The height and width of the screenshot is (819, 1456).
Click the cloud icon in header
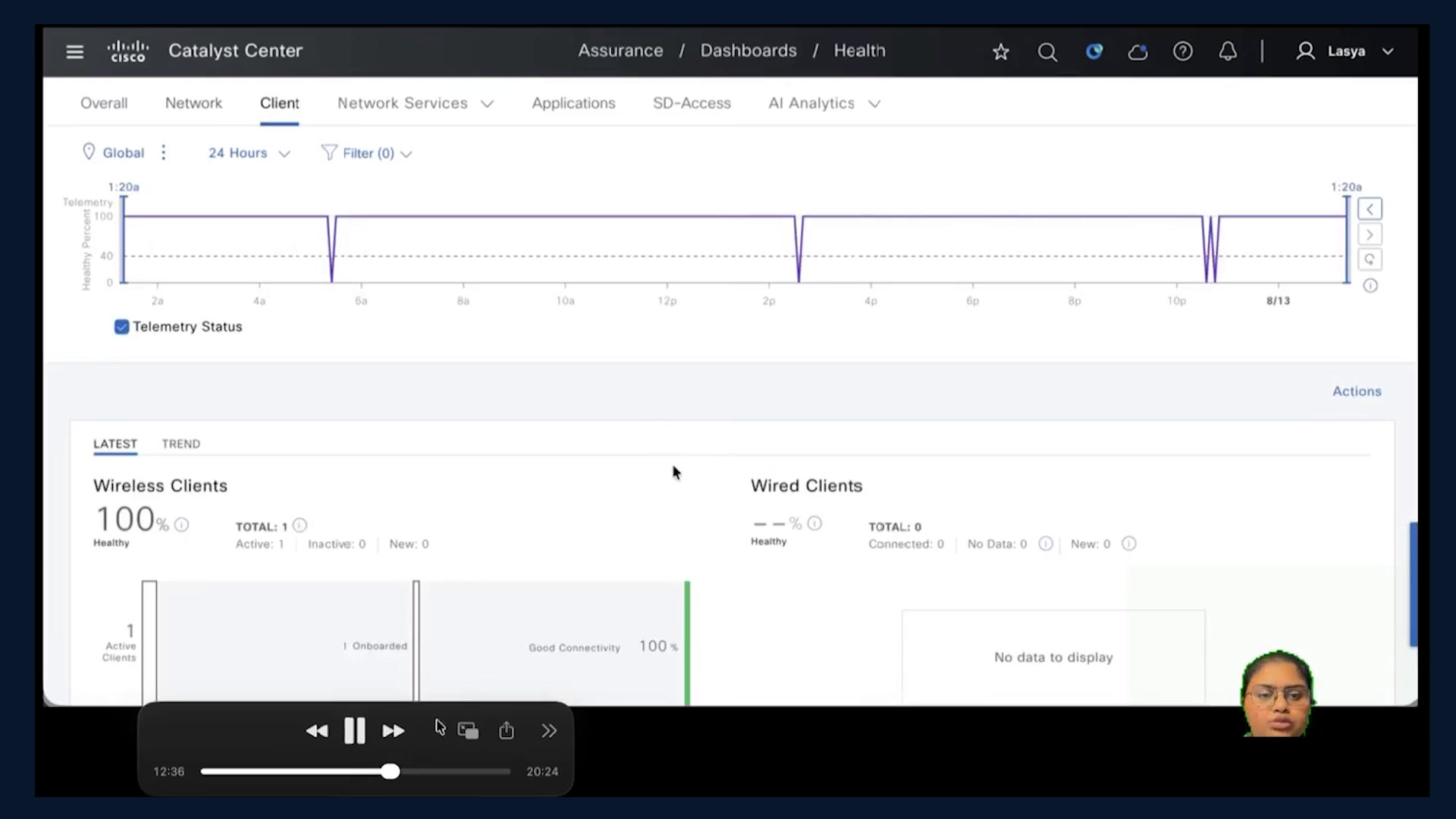point(1137,52)
